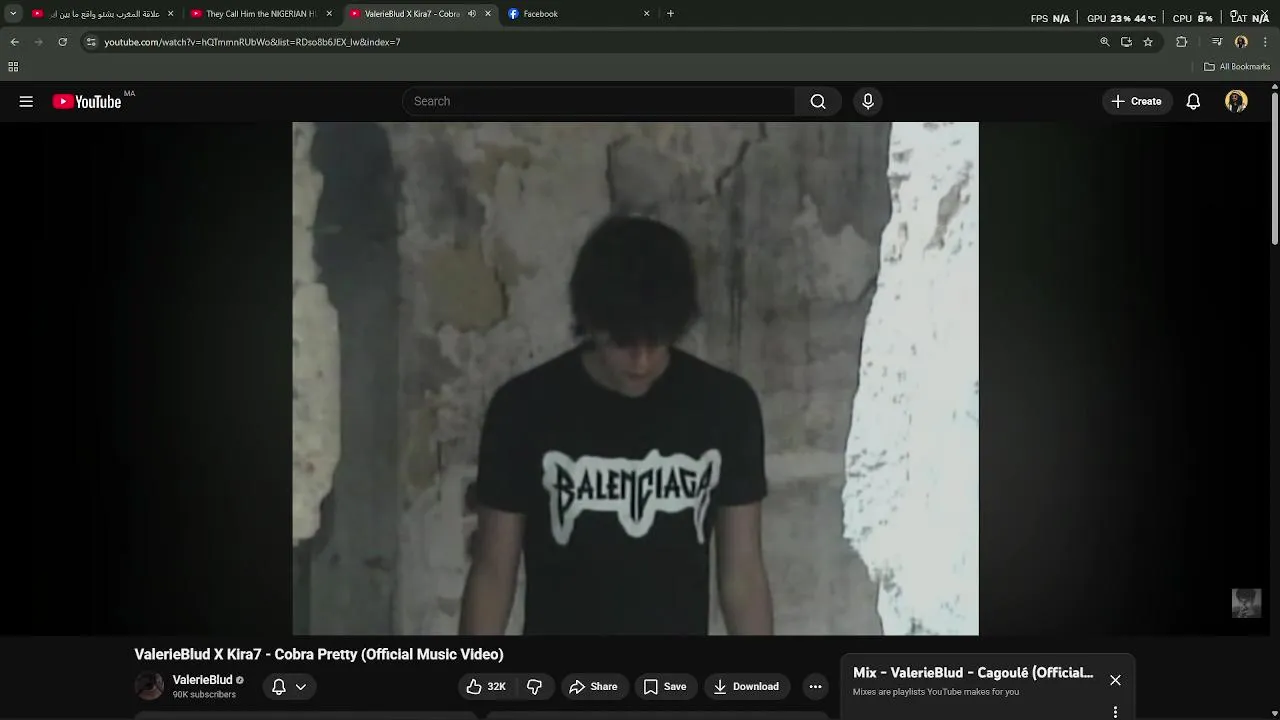Open the YouTube guide hamburger menu
The image size is (1280, 720).
pos(26,101)
